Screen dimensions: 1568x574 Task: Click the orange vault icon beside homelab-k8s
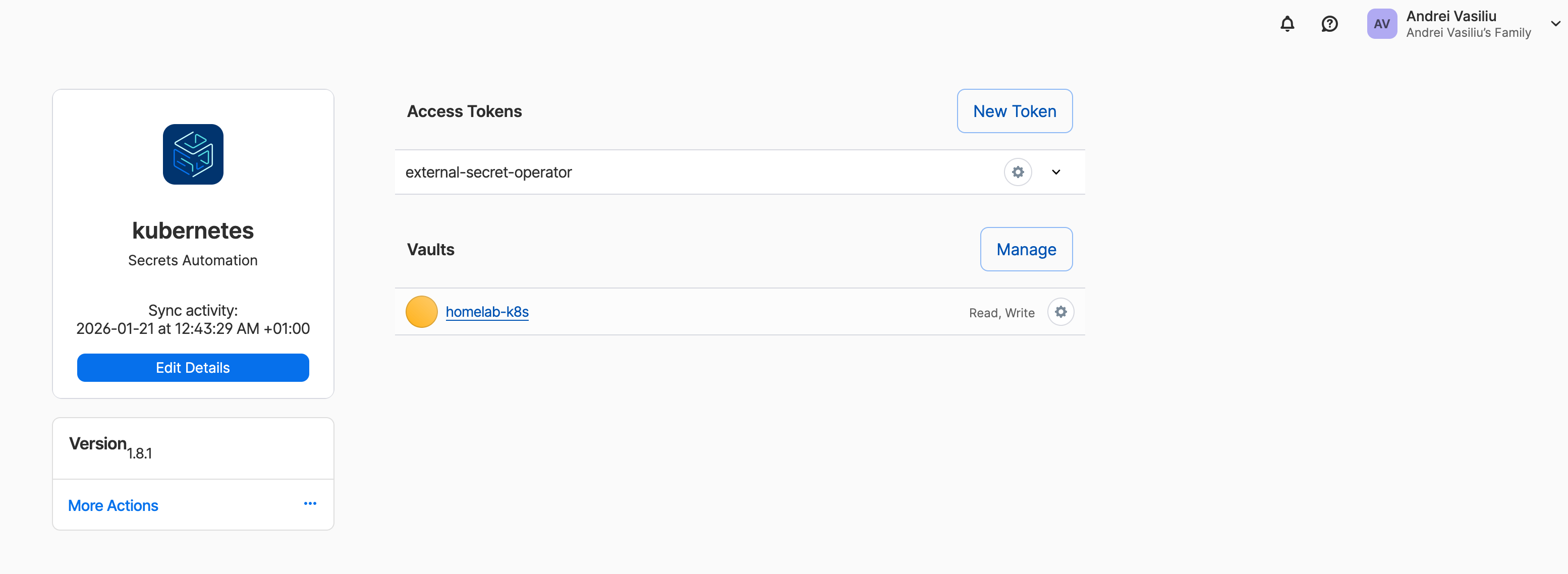[421, 311]
